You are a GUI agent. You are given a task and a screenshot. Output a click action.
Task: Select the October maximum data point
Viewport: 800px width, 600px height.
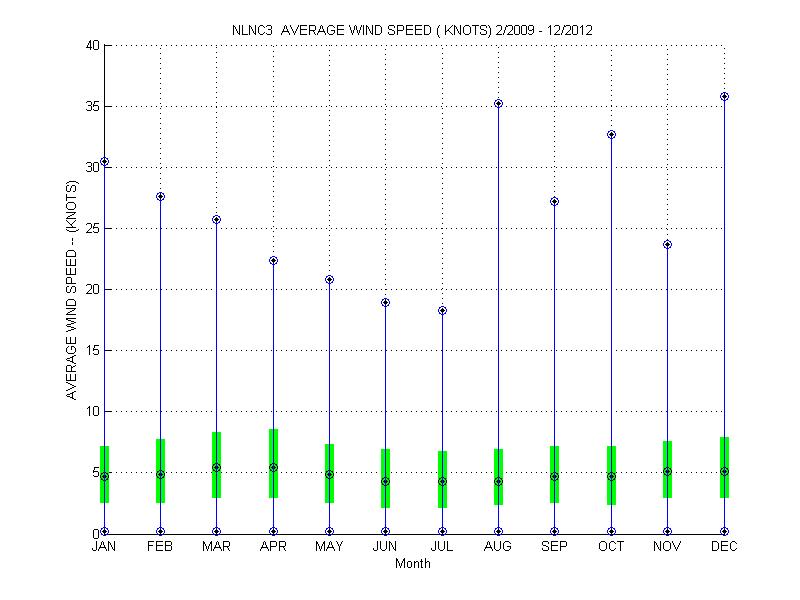pyautogui.click(x=611, y=134)
